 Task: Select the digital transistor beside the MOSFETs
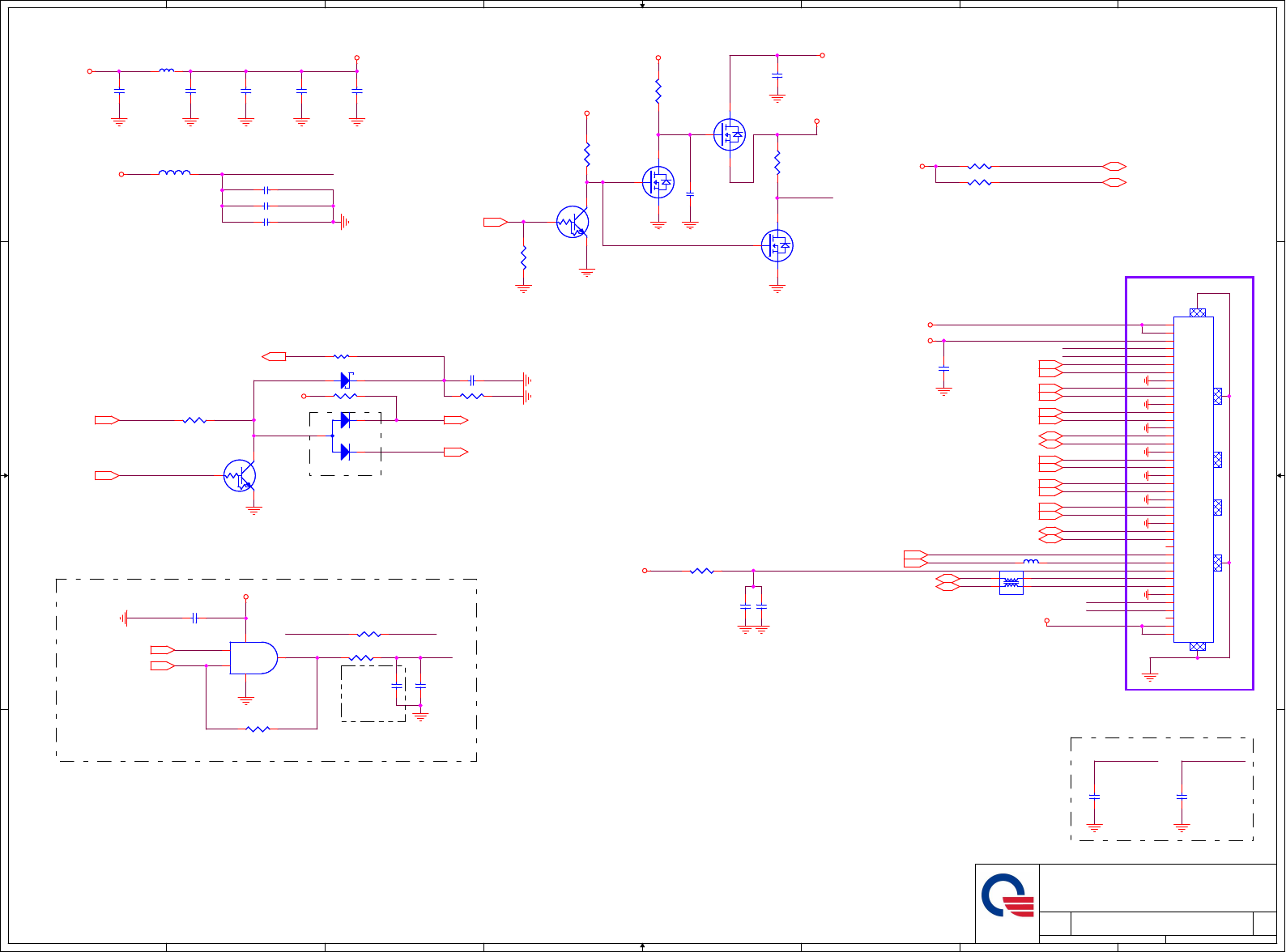click(x=573, y=222)
